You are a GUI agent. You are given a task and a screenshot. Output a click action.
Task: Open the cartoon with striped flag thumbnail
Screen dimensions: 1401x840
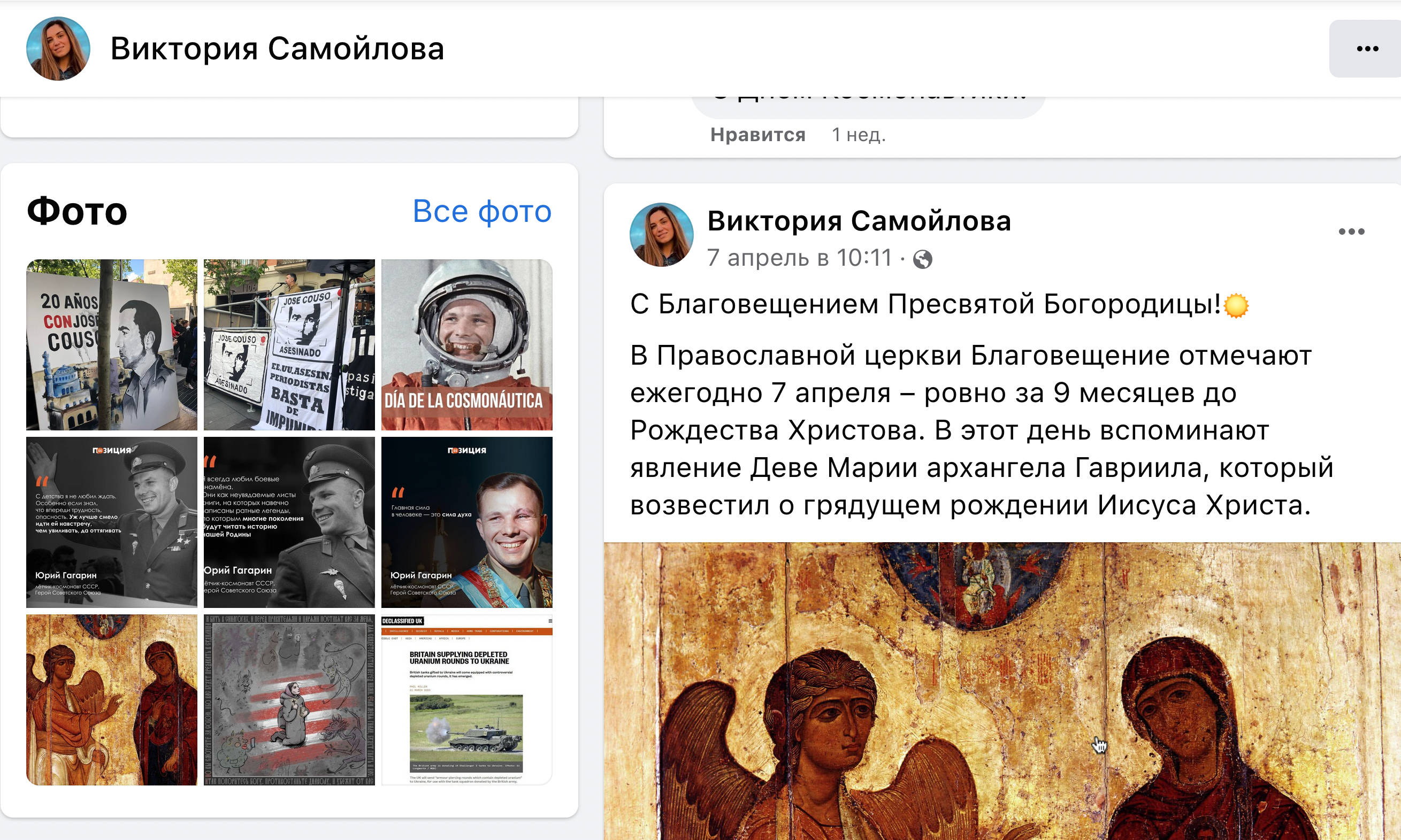(x=289, y=699)
